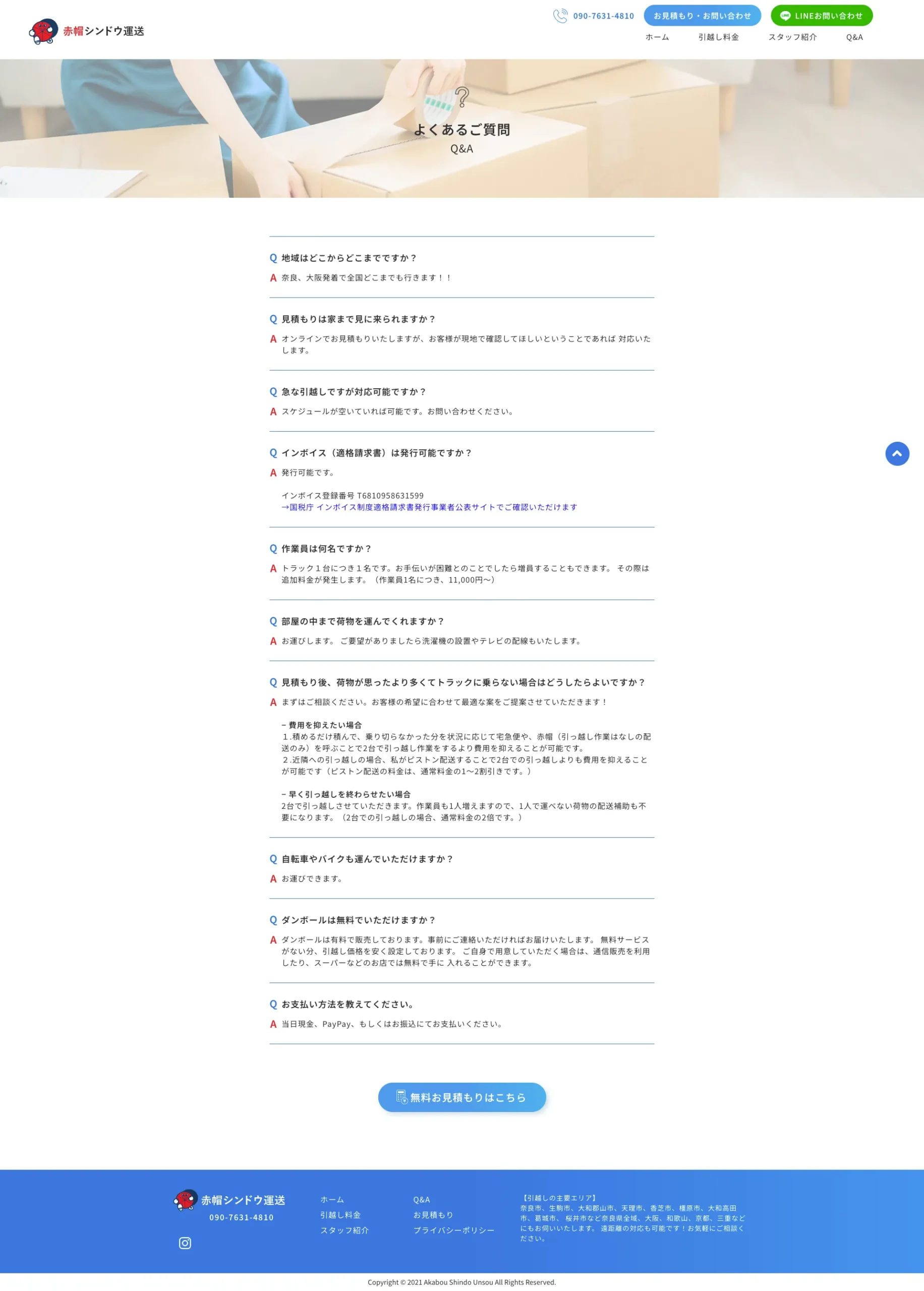Go to 引越し料金 in top navigation

[718, 37]
